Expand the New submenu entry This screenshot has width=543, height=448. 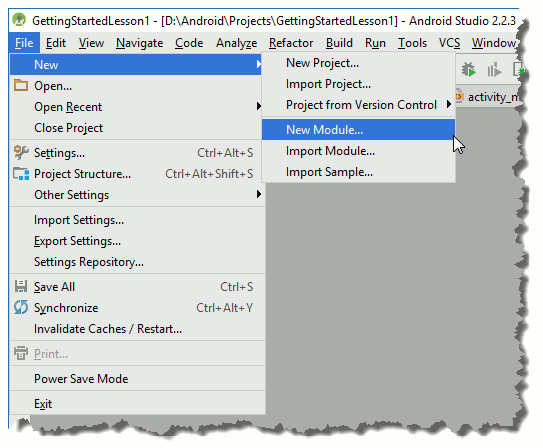click(136, 65)
